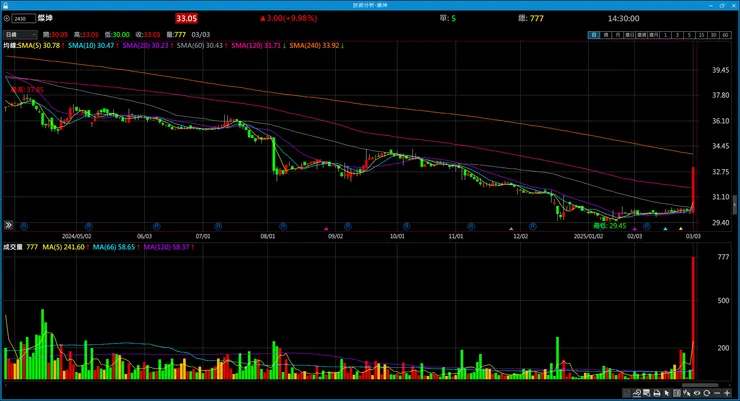Click the SMA(60) 30.43 indicator label
This screenshot has height=401, width=740.
[x=199, y=45]
